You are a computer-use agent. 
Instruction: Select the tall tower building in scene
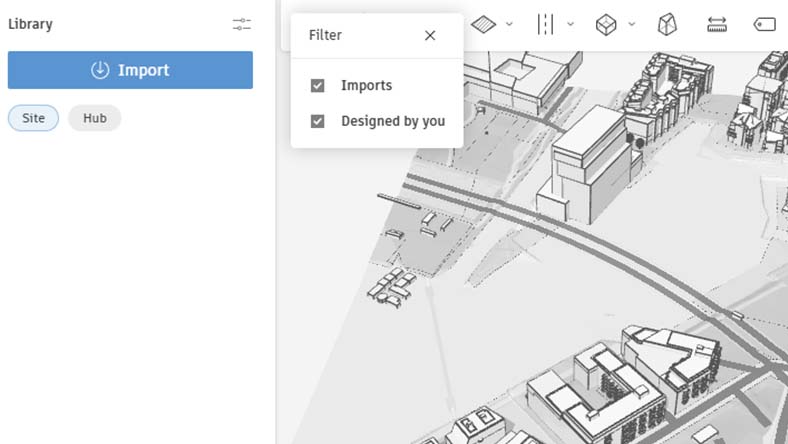(x=588, y=163)
